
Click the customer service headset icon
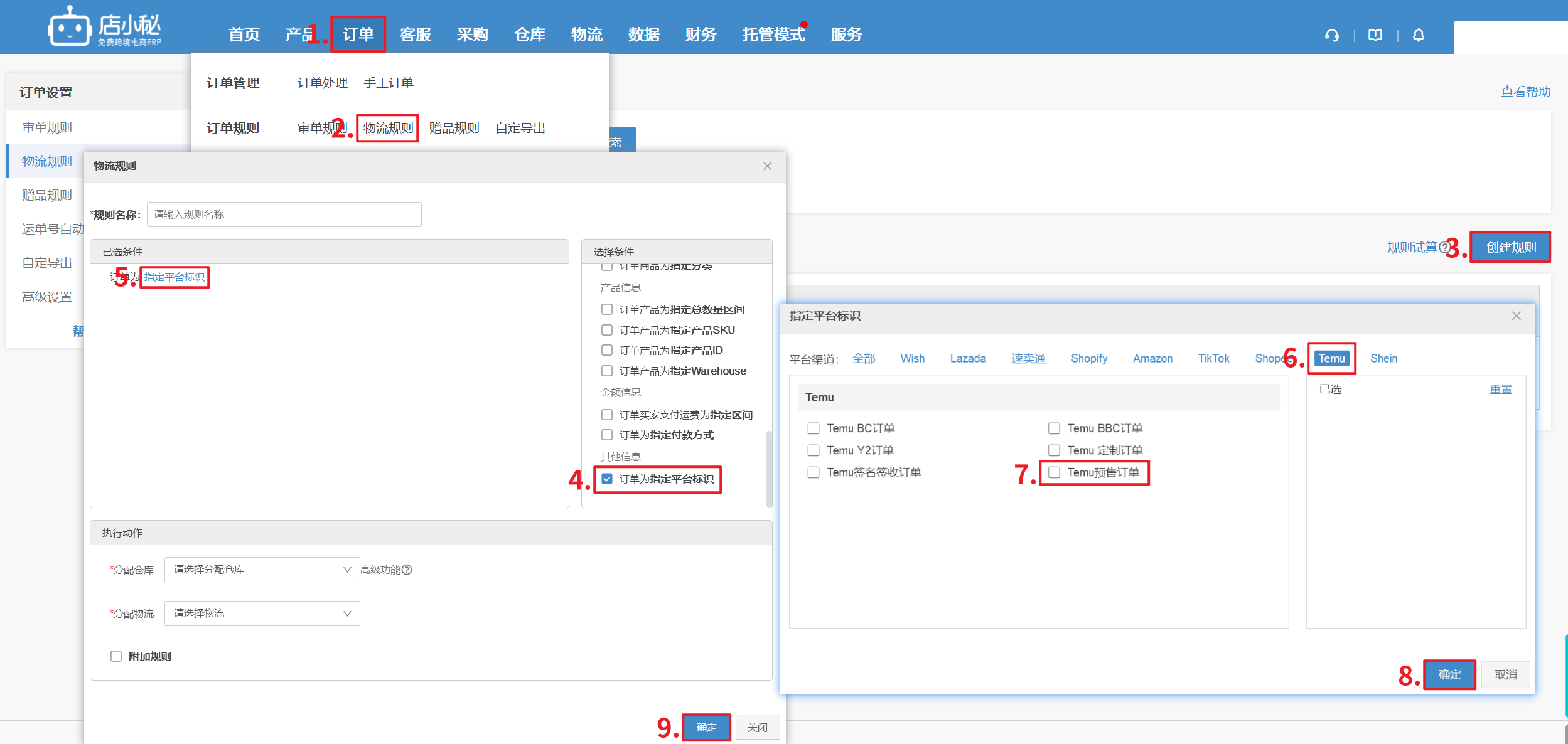pyautogui.click(x=1331, y=35)
